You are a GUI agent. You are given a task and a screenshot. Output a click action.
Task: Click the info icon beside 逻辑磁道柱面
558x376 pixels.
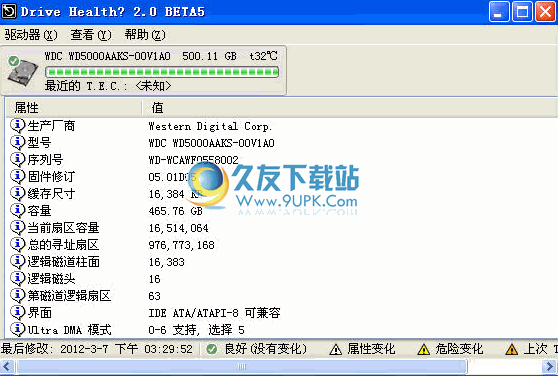(17, 262)
